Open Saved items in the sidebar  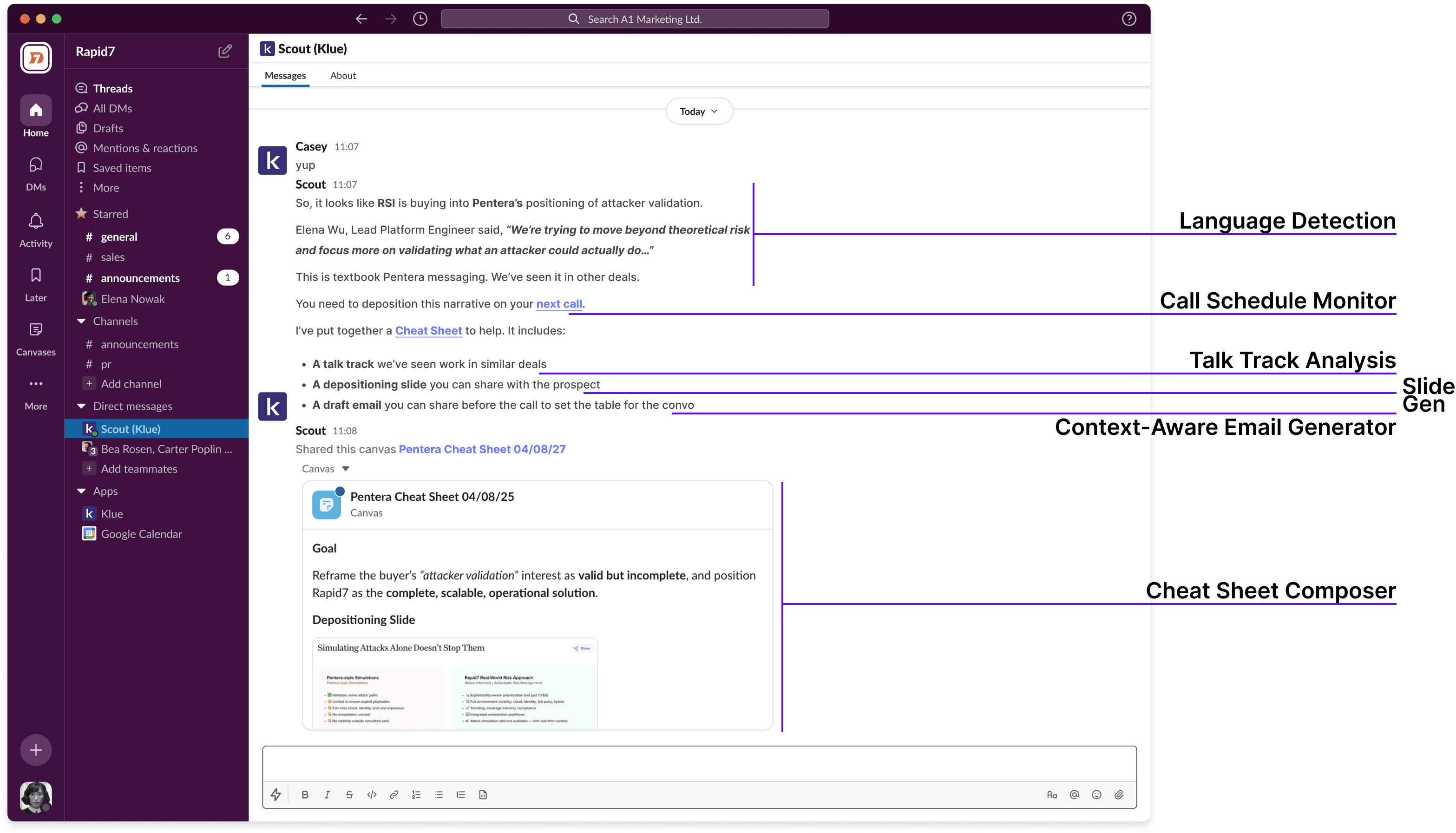click(114, 168)
